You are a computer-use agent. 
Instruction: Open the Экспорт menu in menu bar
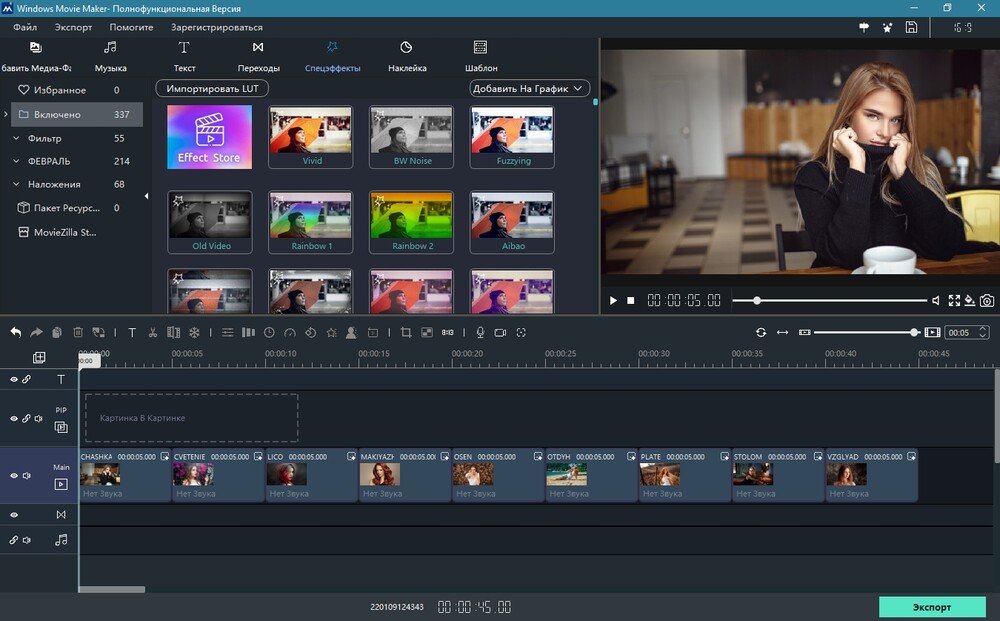(73, 27)
